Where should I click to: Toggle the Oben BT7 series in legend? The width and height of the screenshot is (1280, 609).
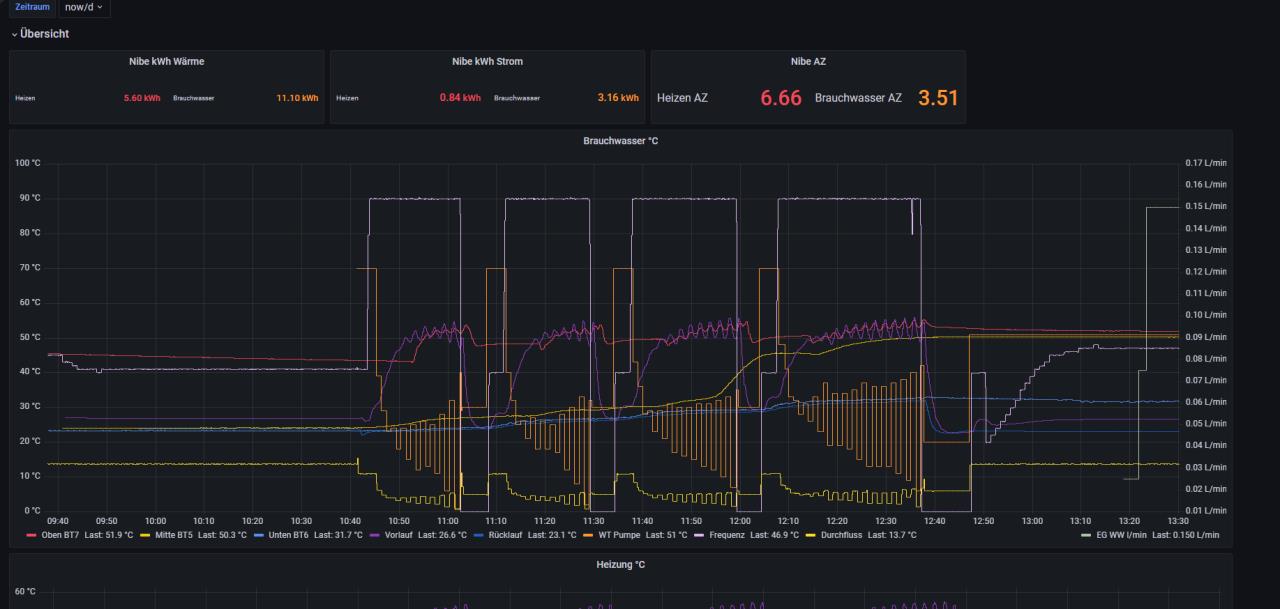pyautogui.click(x=62, y=535)
